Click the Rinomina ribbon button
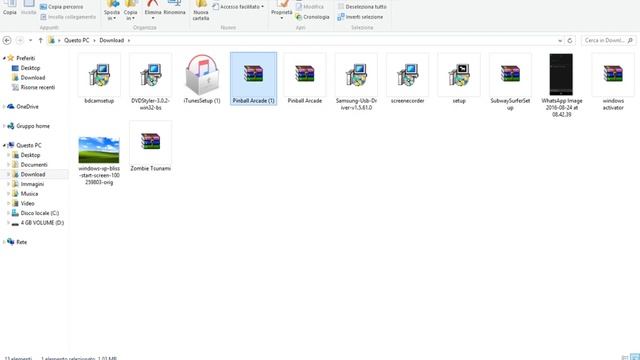Viewport: 640px width, 360px height. [x=174, y=9]
